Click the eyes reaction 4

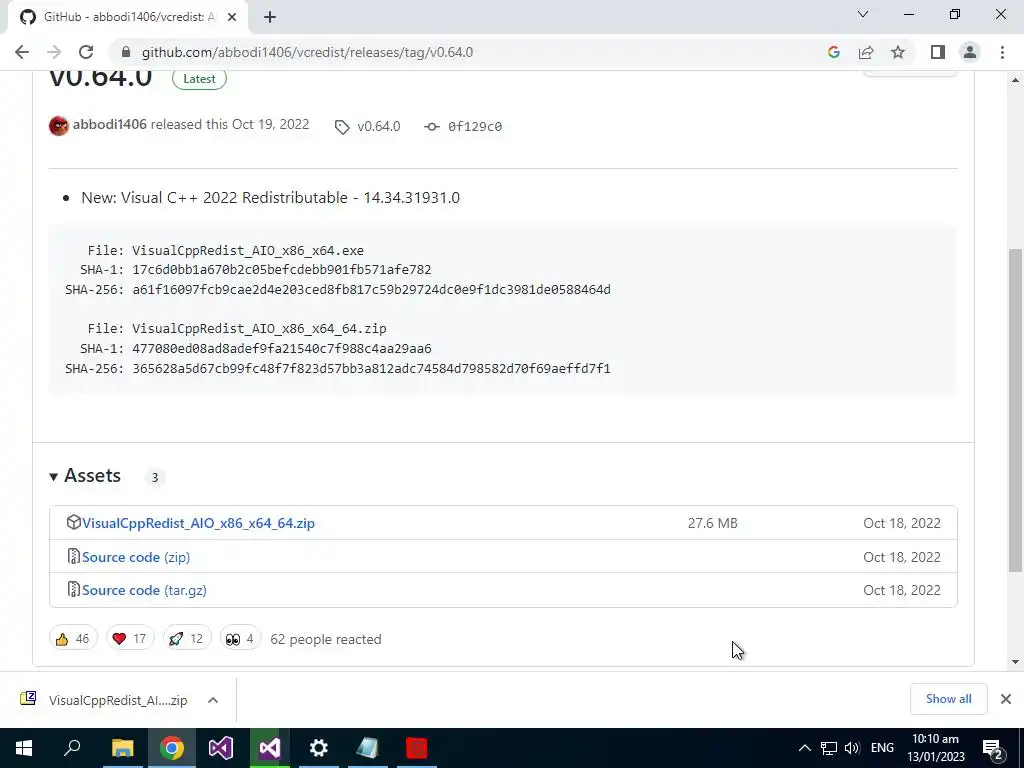(x=240, y=638)
